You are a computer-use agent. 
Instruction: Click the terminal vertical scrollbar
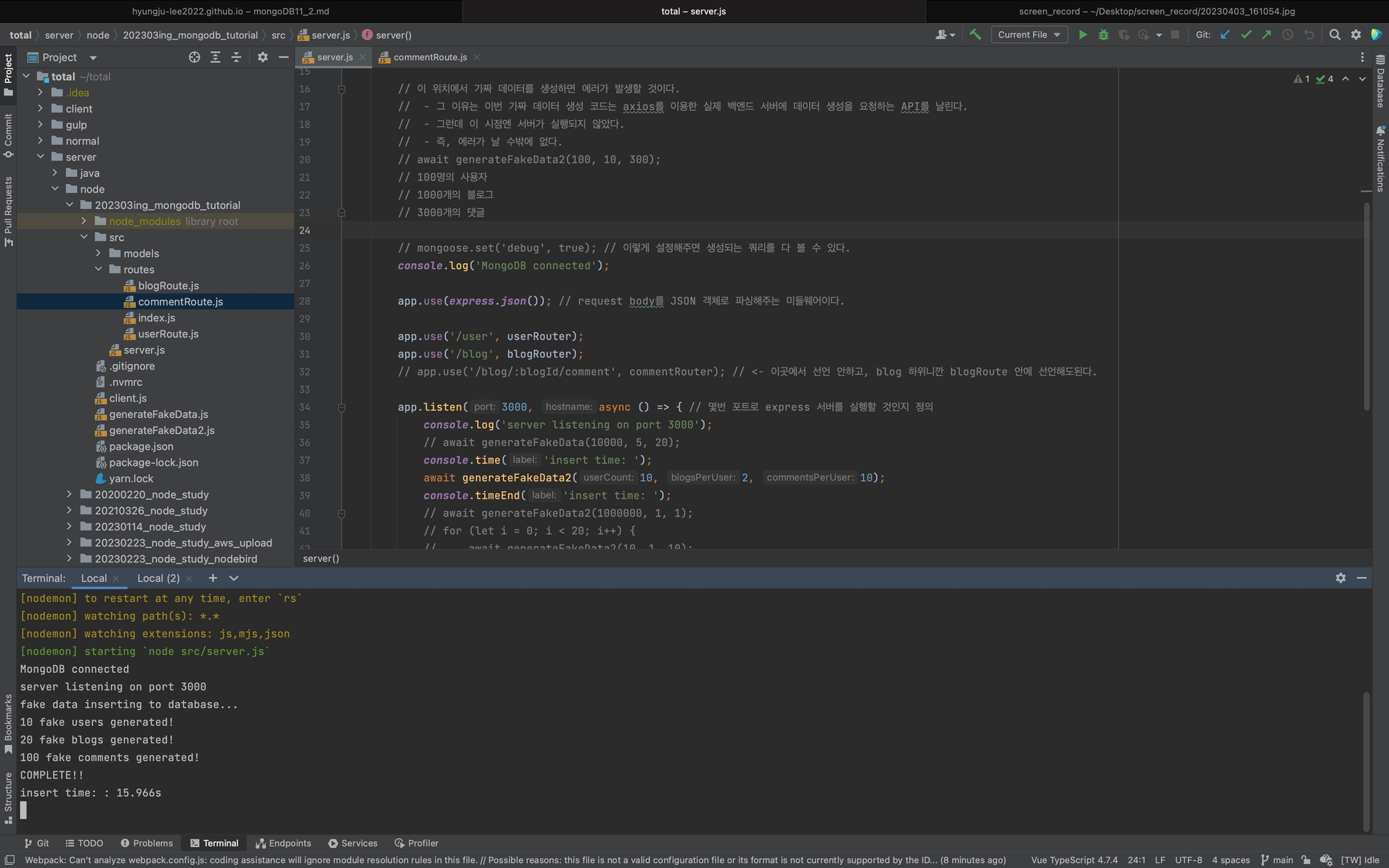(1367, 761)
